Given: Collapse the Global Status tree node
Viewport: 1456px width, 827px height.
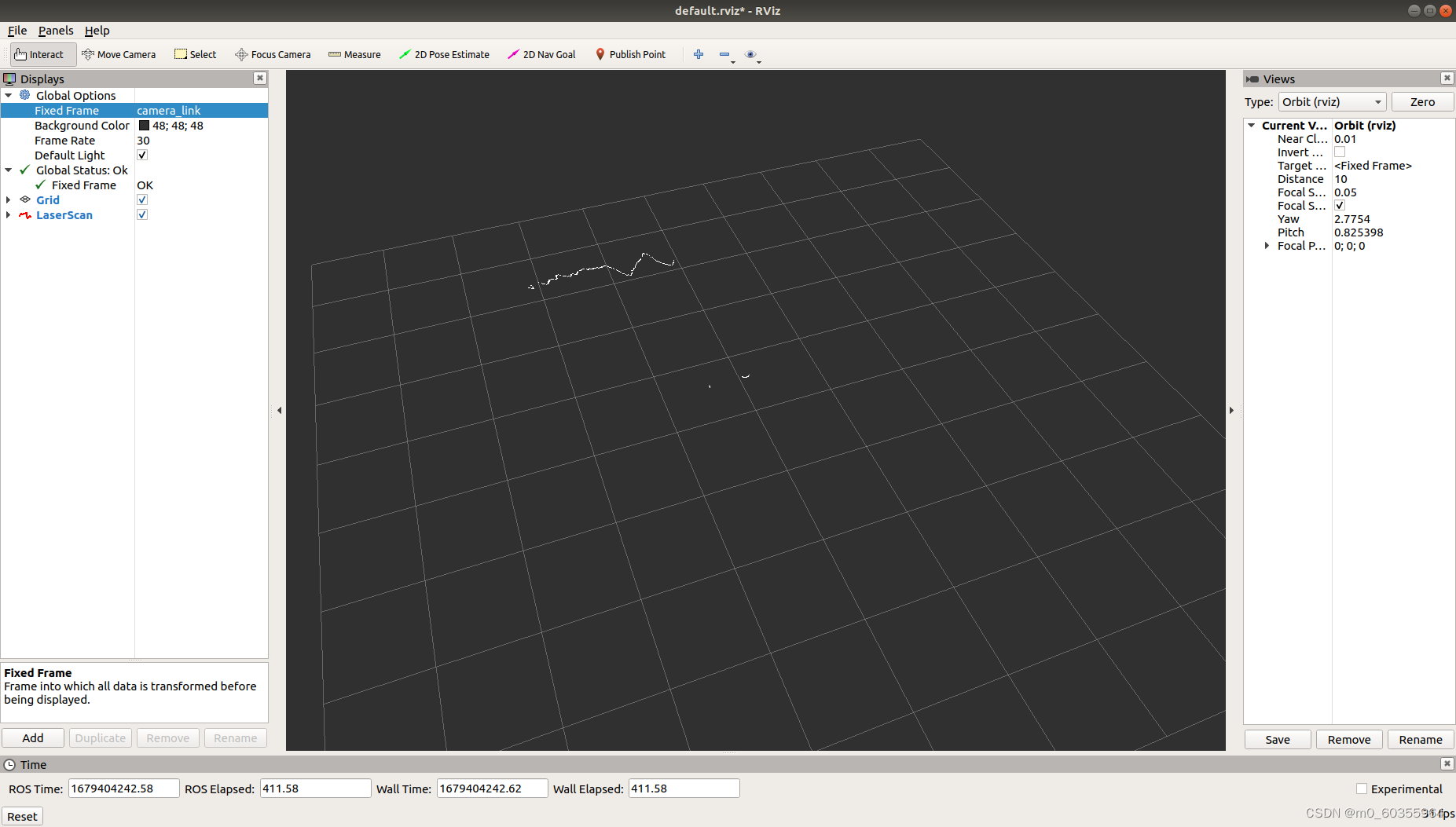Looking at the screenshot, I should point(9,170).
